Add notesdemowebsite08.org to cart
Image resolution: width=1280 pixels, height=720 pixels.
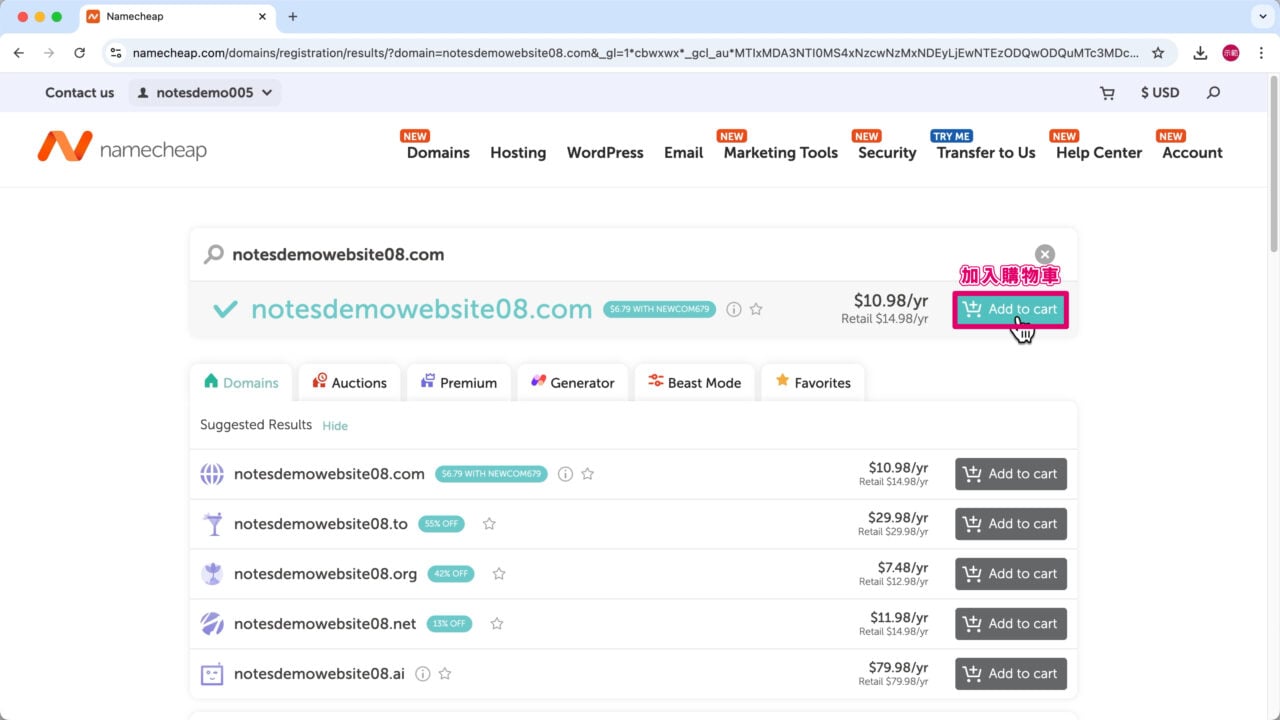click(x=1010, y=574)
